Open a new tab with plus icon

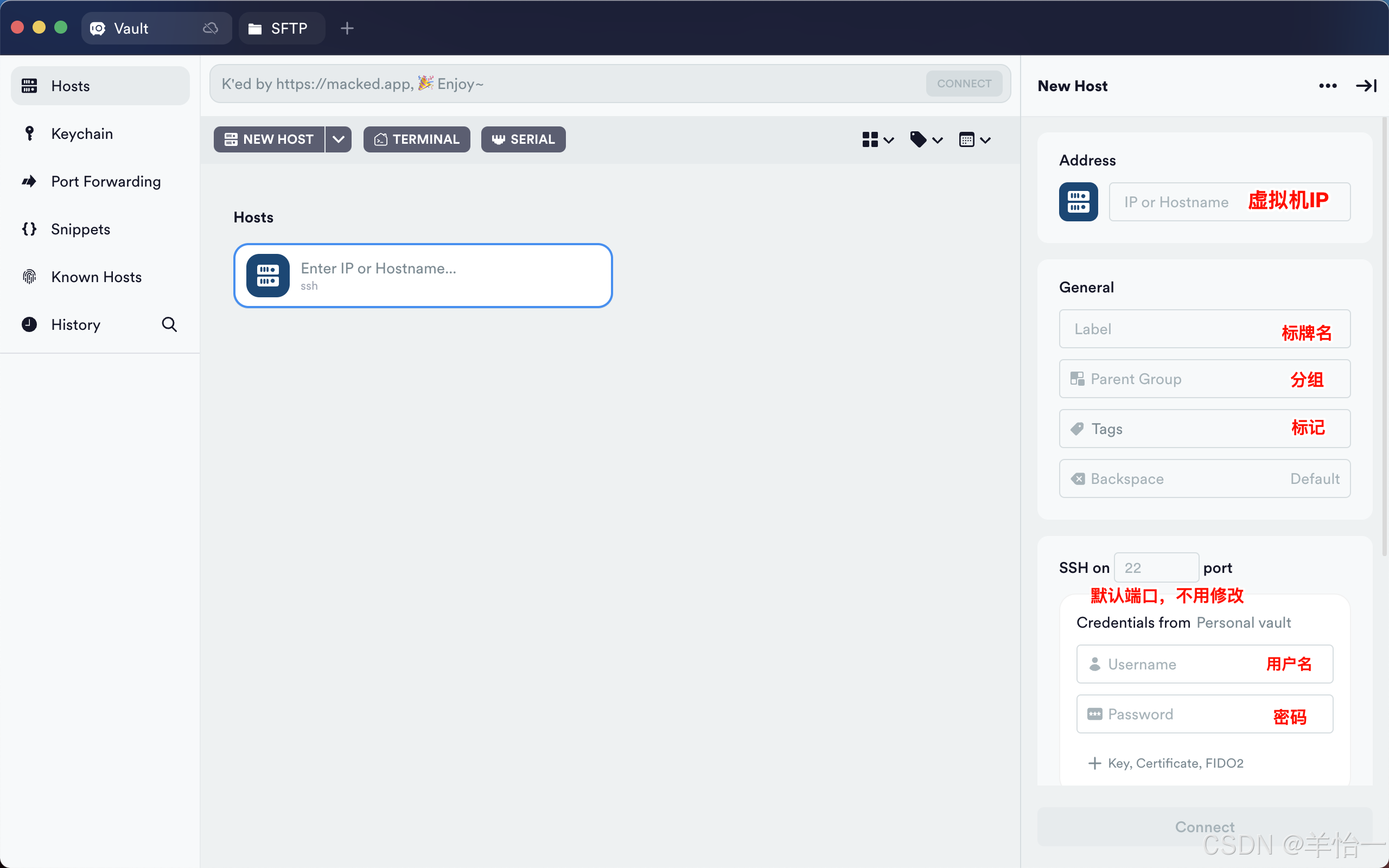[347, 28]
